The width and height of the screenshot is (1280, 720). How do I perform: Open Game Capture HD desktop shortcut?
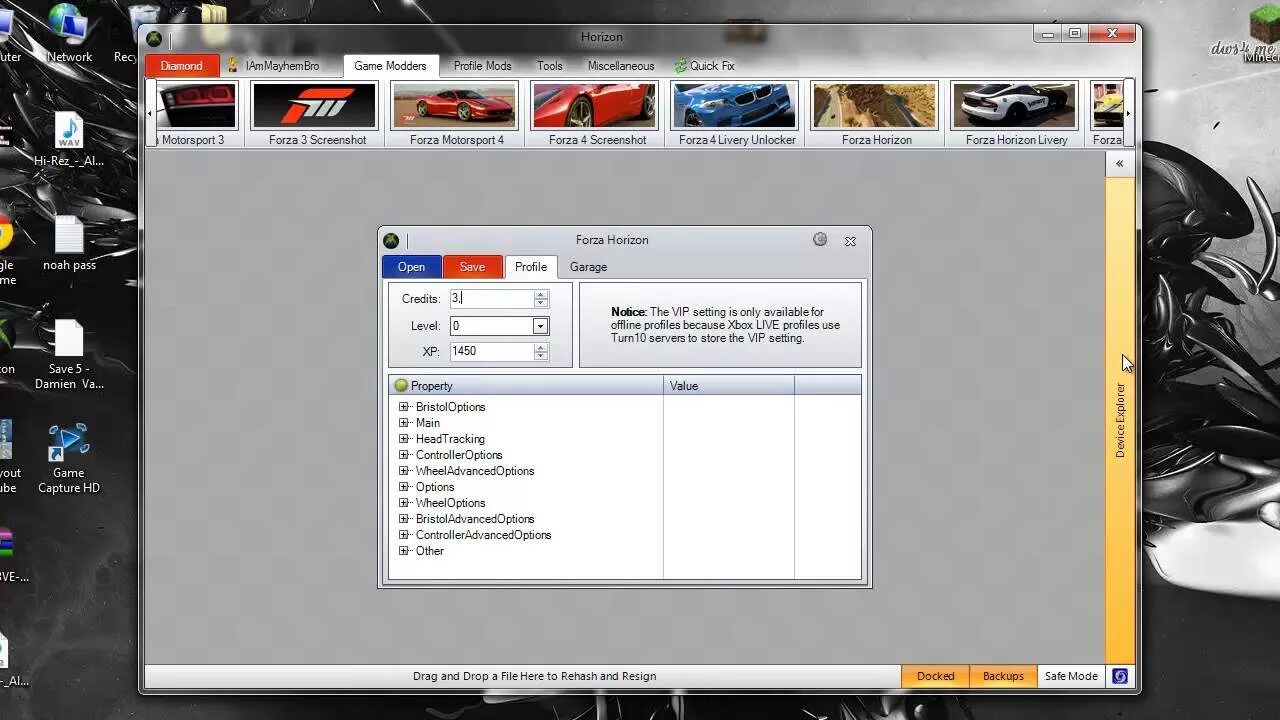coord(69,458)
